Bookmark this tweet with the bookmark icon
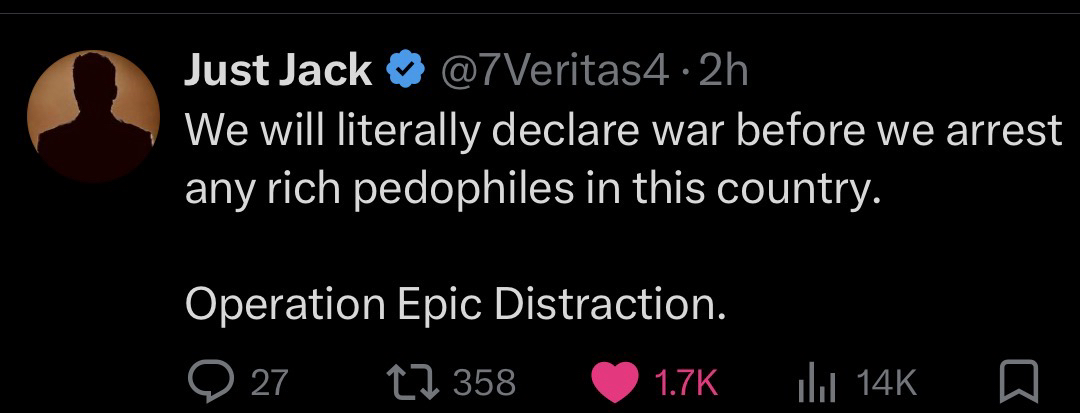Screen dimensions: 1080x413 1019,381
